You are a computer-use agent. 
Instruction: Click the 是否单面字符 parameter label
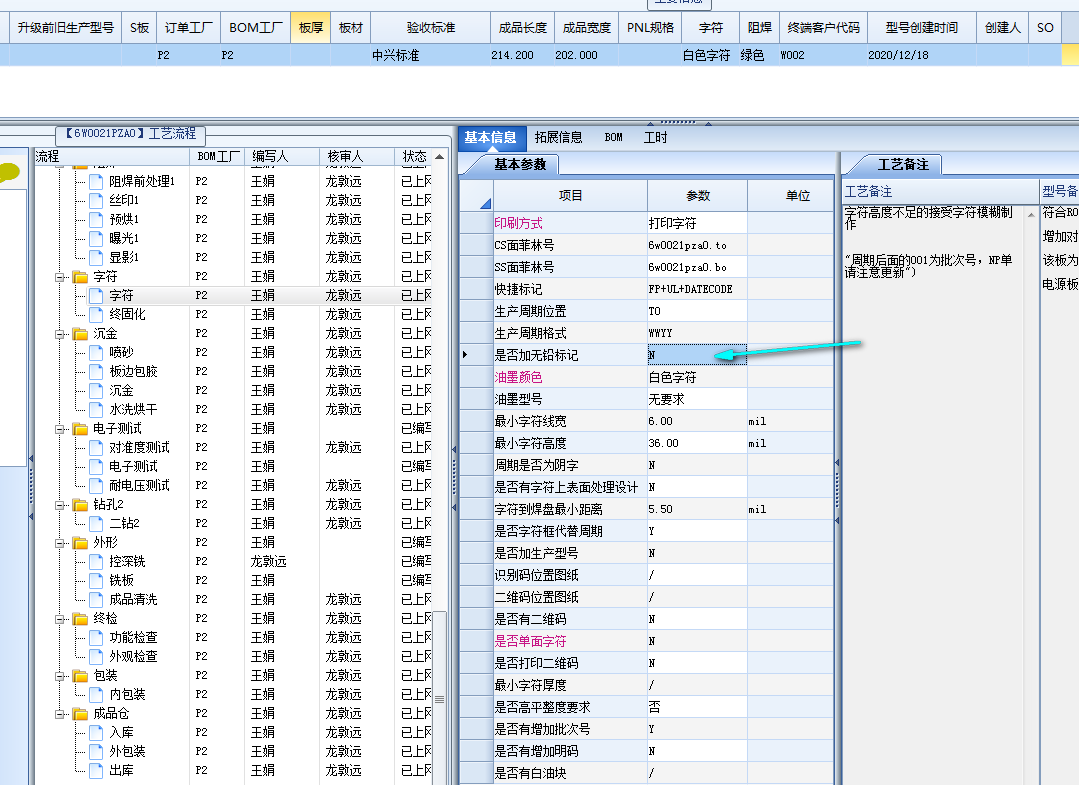[531, 641]
